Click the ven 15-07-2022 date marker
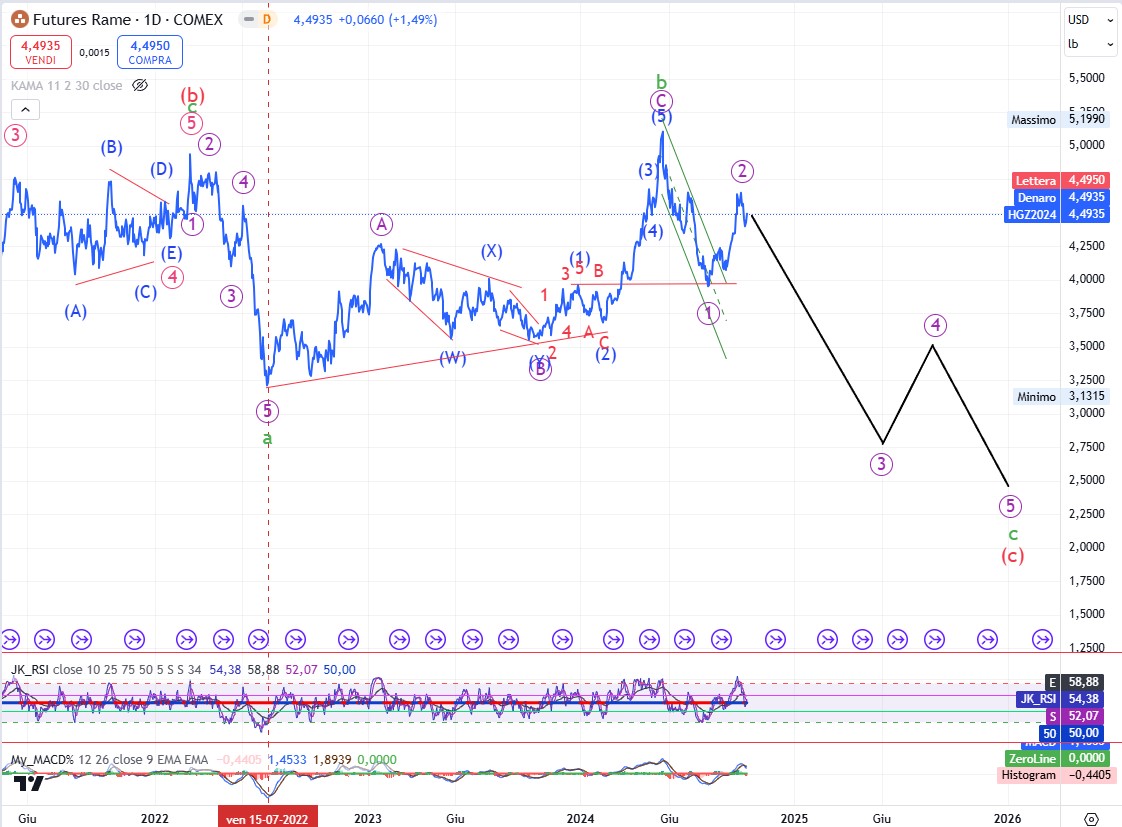Viewport: 1122px width, 827px height. coord(268,818)
